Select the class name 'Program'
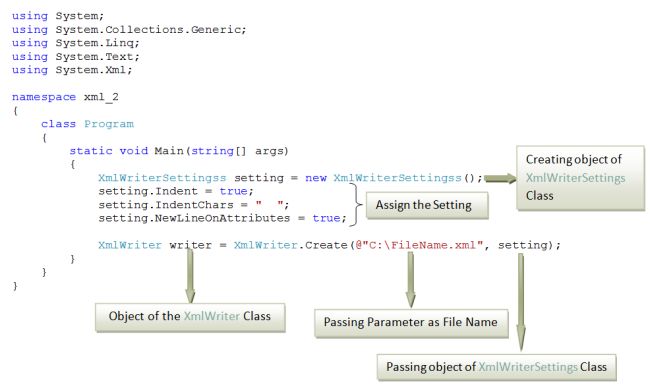The image size is (650, 390). coord(109,124)
